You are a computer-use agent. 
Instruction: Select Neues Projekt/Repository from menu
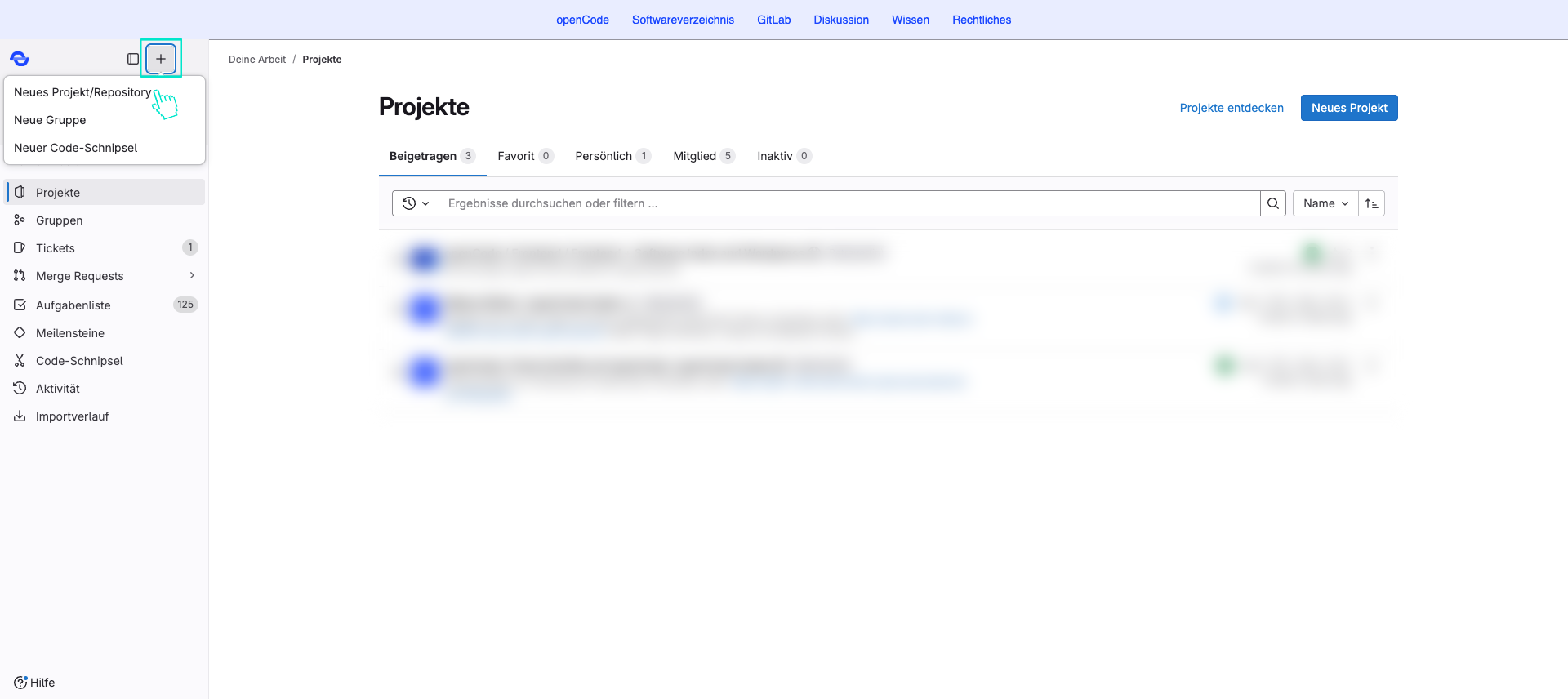(x=82, y=92)
